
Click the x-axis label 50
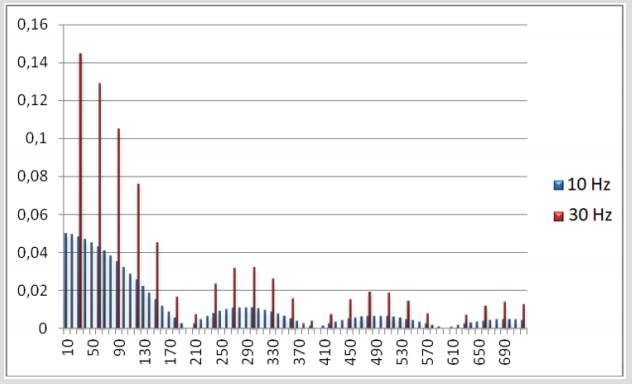93,347
